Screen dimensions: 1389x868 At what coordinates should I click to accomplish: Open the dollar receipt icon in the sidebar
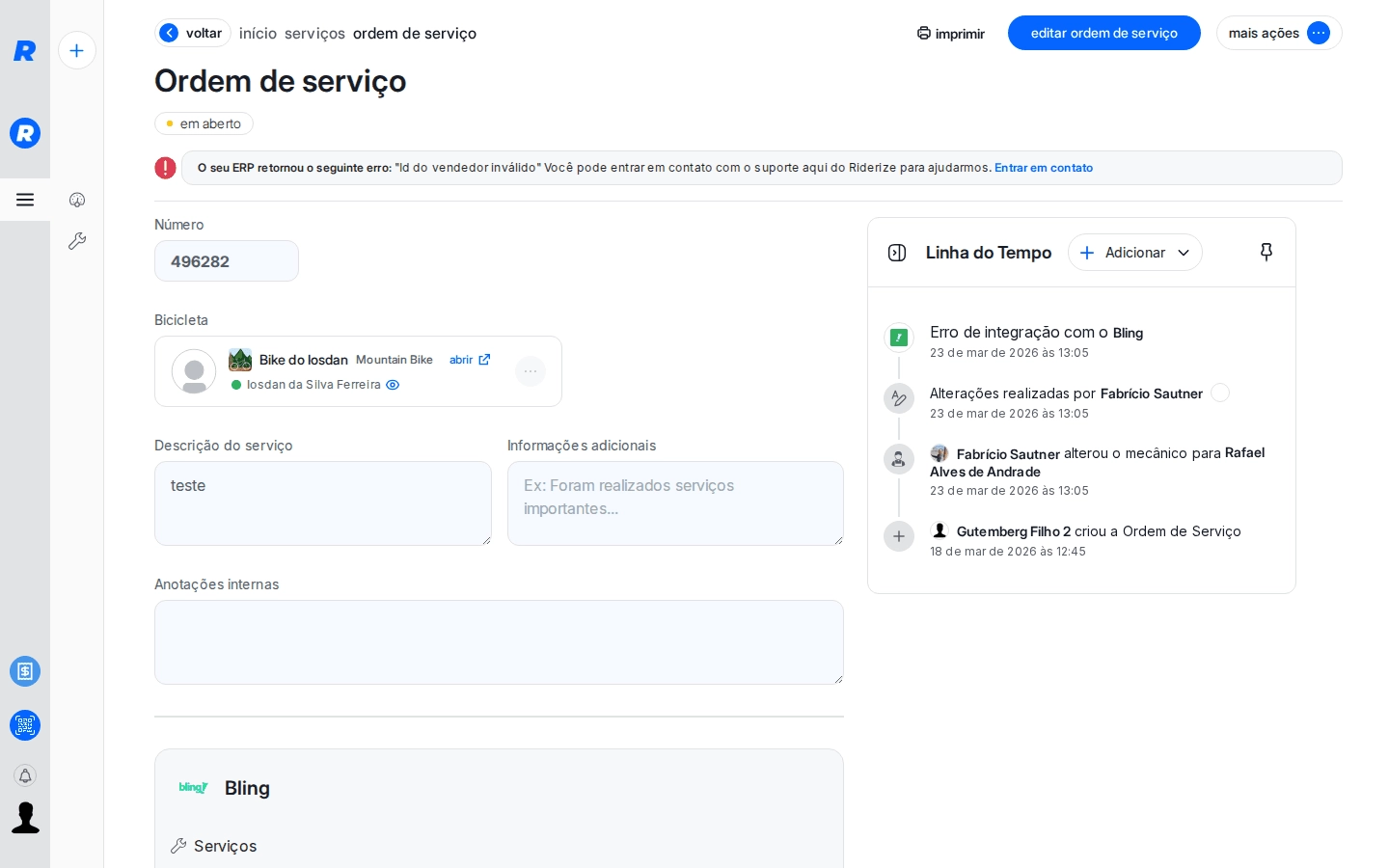click(x=25, y=671)
